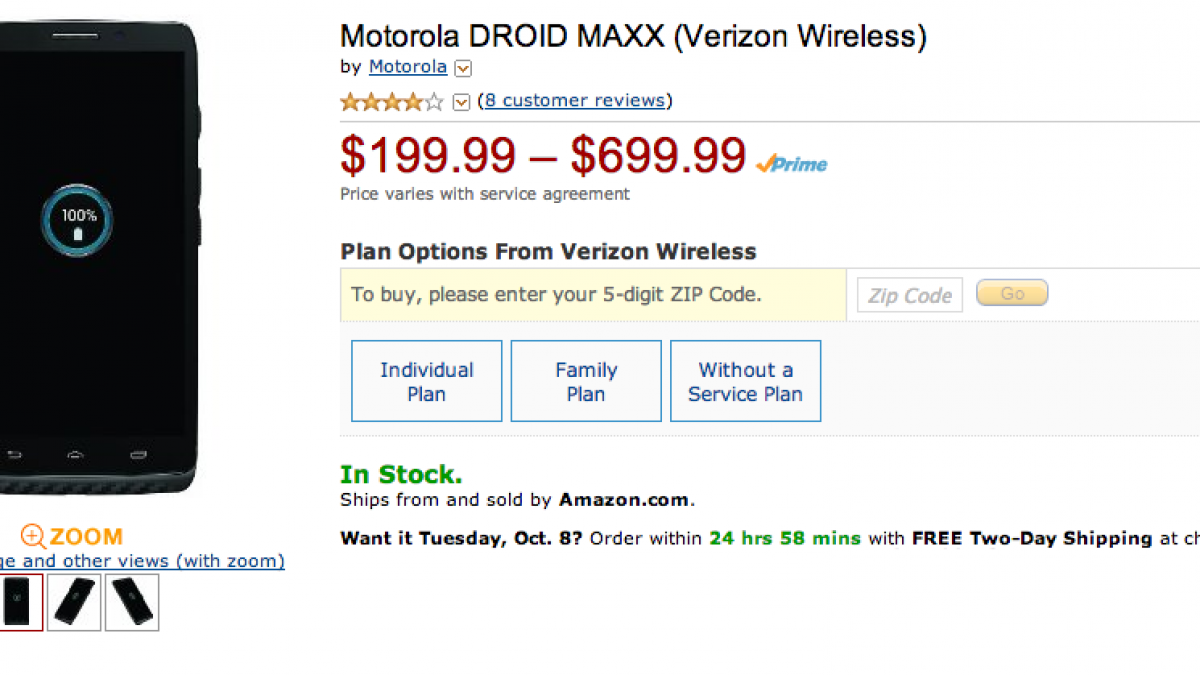Click into the Zip Code input field
This screenshot has width=1200, height=675.
tap(909, 295)
